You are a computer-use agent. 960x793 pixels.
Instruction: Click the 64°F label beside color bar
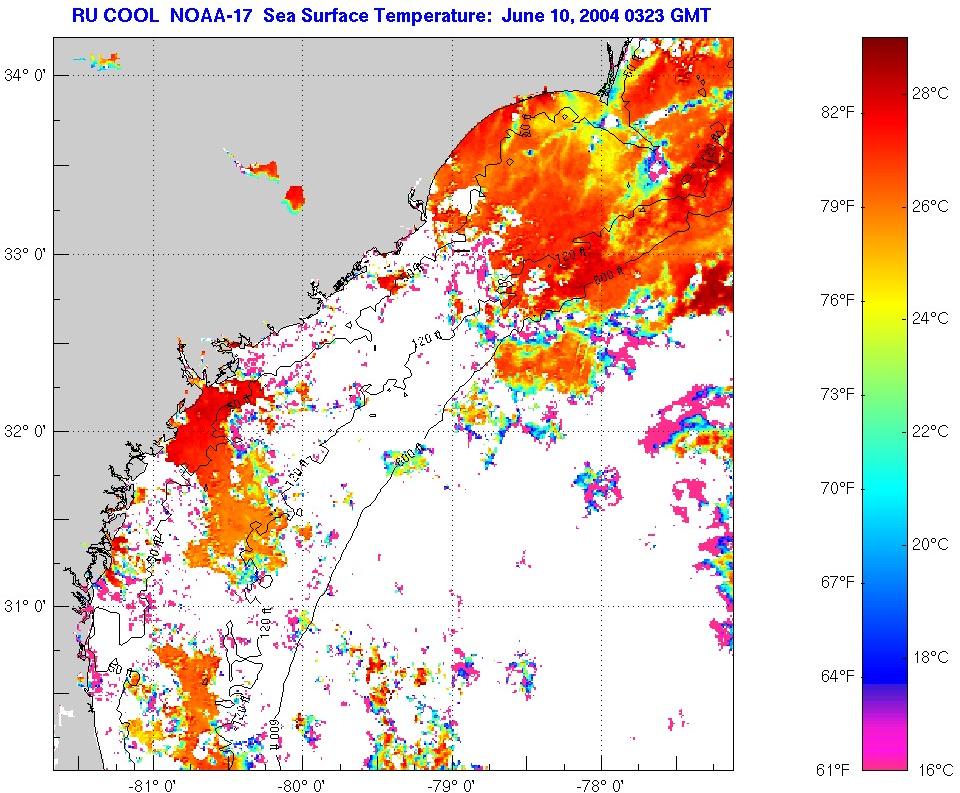click(x=837, y=676)
